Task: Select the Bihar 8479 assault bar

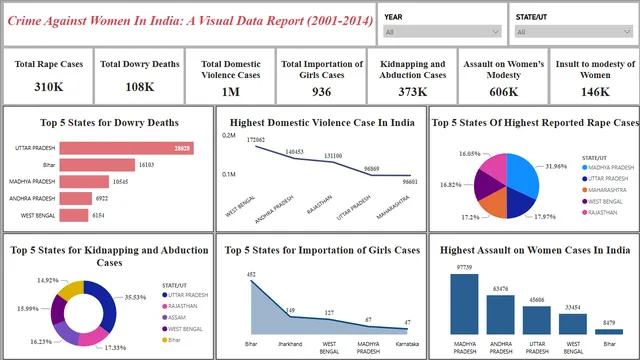Action: [x=609, y=332]
